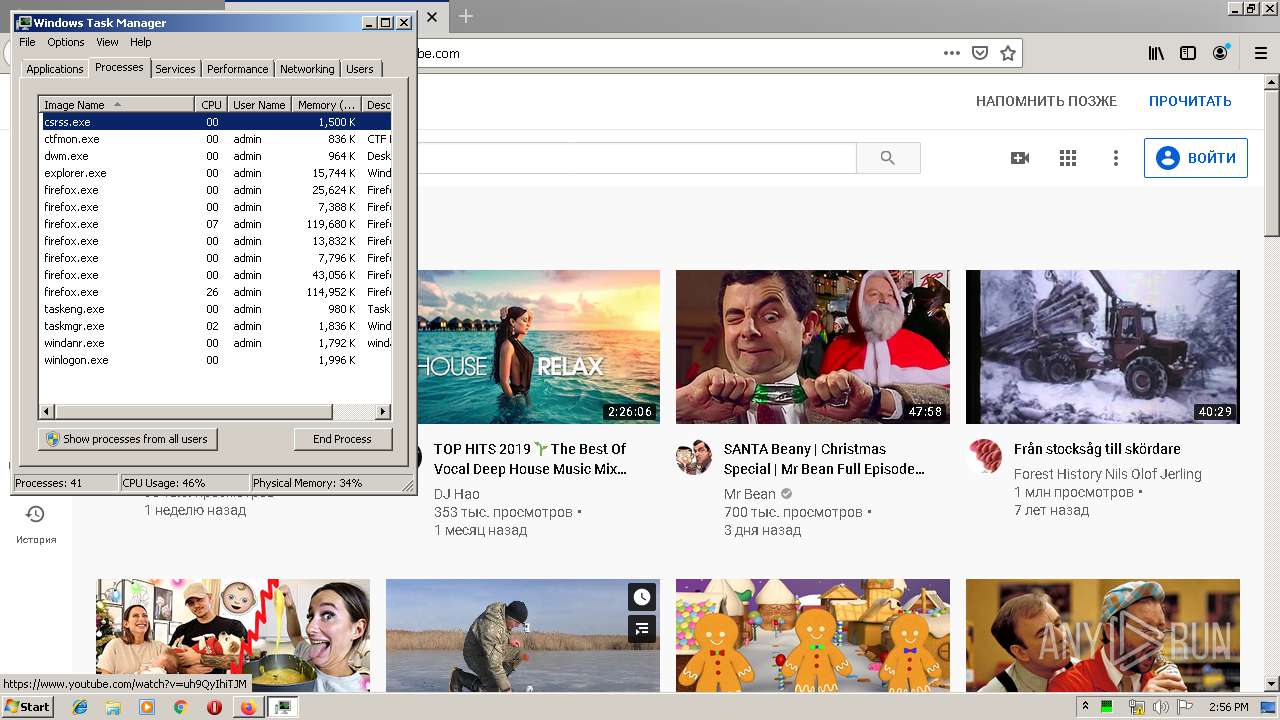Select the windanr.exe process
1280x720 pixels.
click(215, 343)
